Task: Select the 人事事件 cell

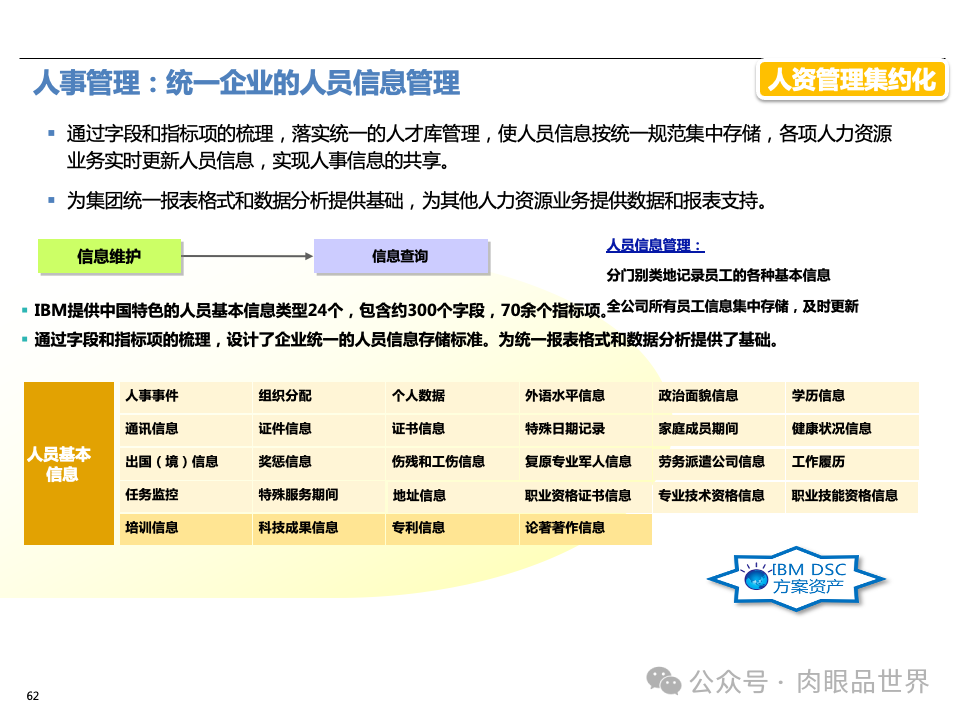Action: (x=186, y=397)
